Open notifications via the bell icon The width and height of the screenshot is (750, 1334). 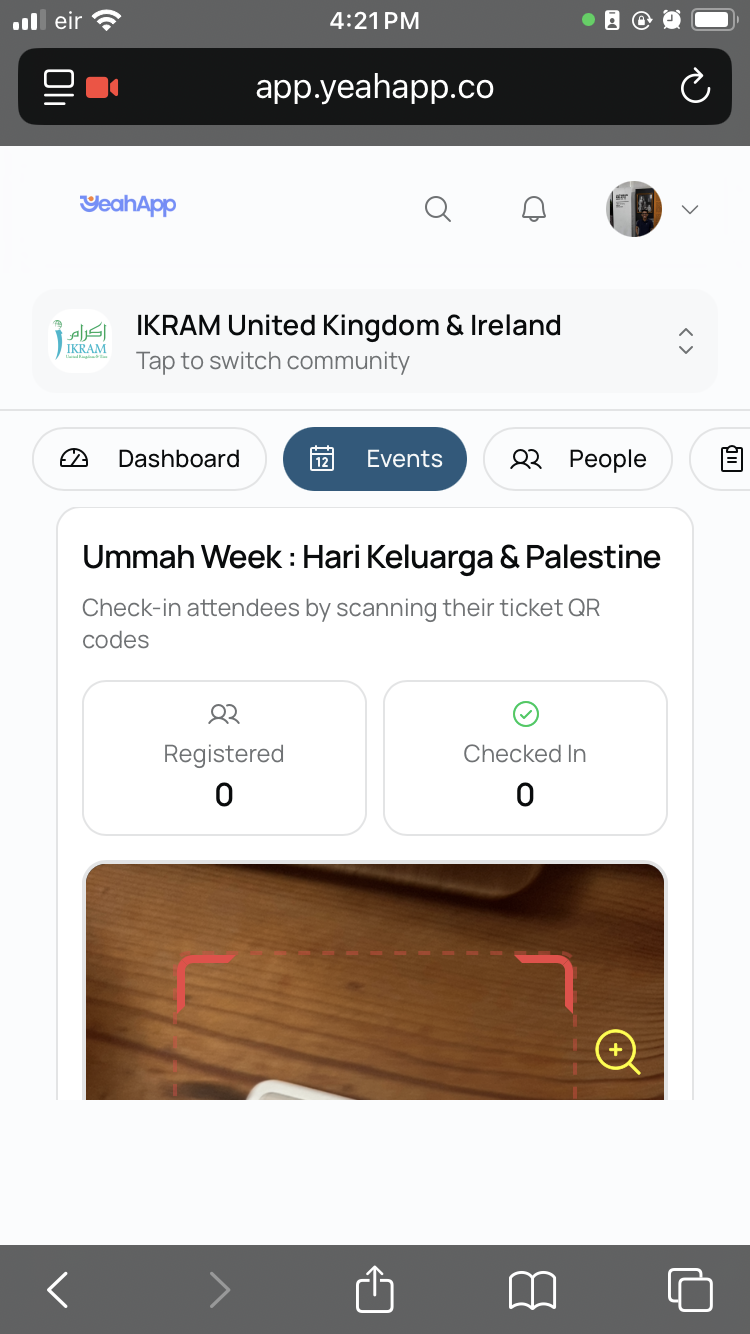coord(533,209)
